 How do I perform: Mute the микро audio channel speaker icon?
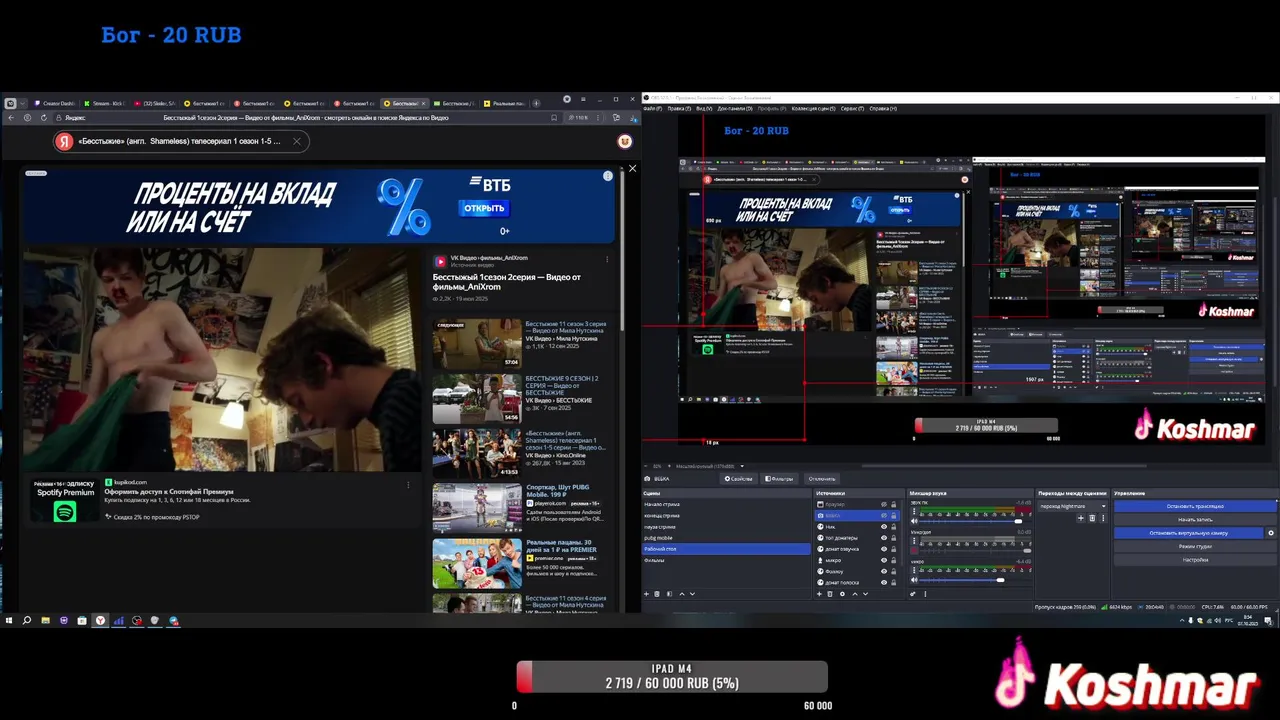[914, 580]
